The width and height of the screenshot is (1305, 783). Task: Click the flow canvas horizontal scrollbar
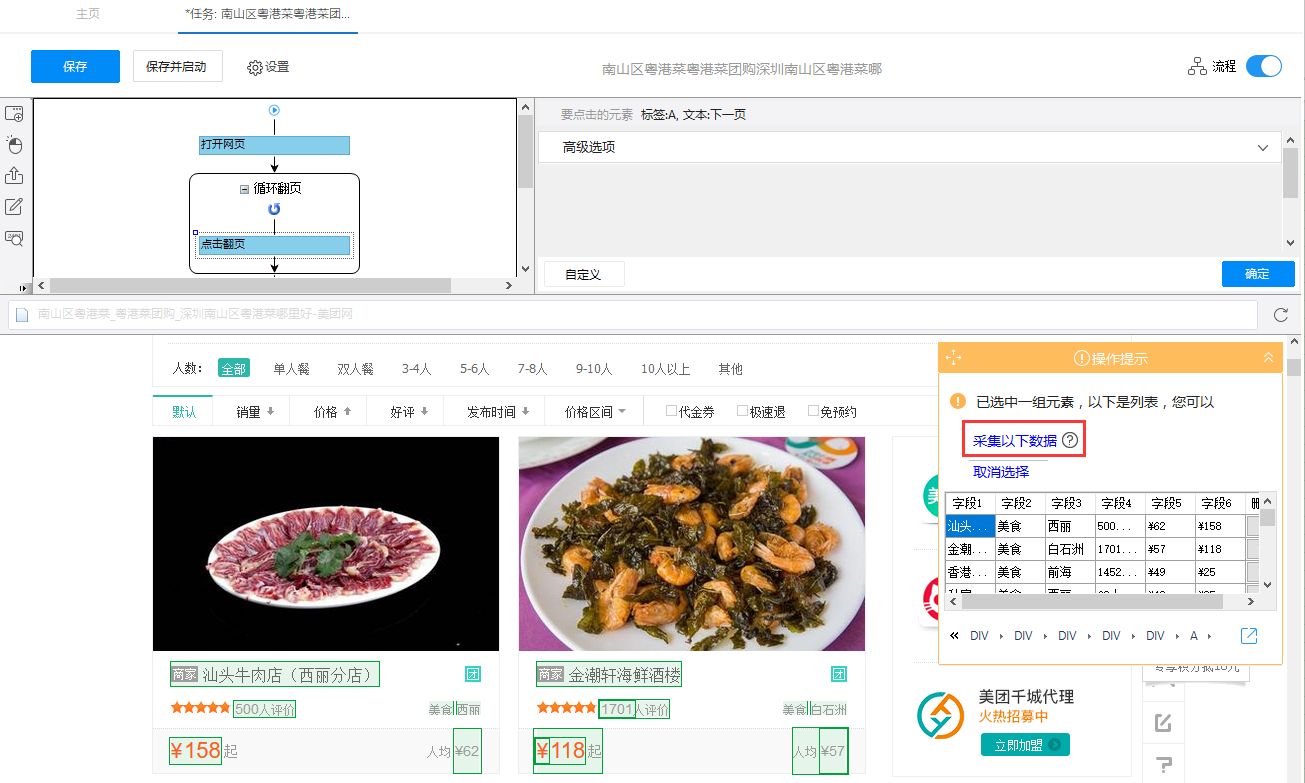pyautogui.click(x=250, y=286)
